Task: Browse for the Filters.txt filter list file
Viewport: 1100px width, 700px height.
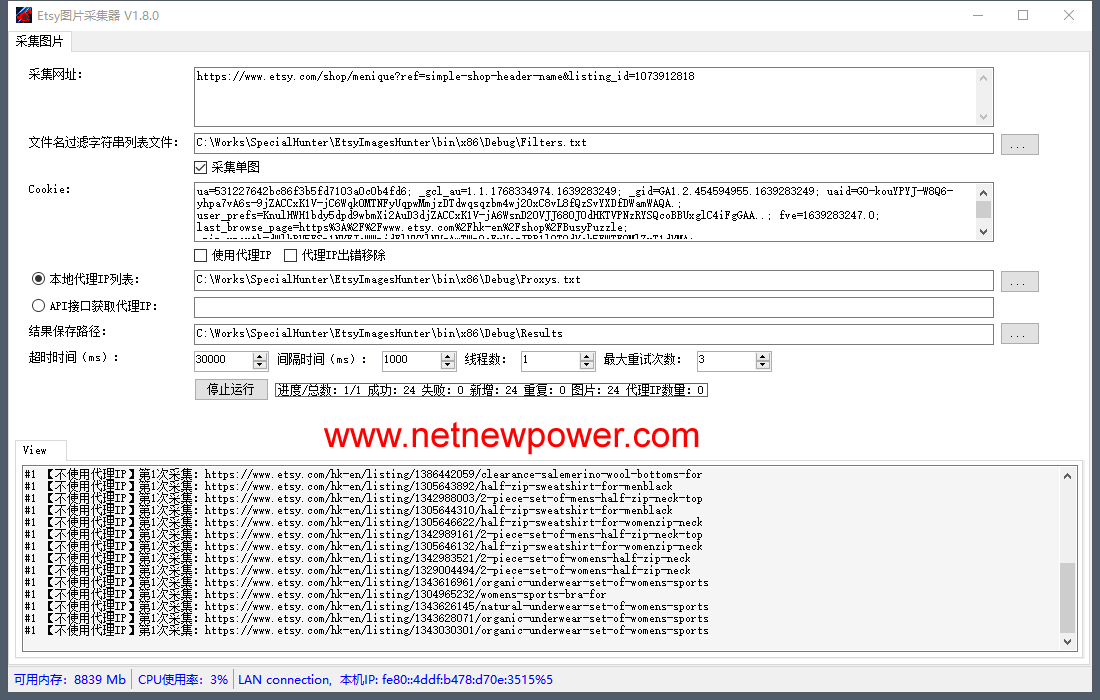Action: (x=1019, y=144)
